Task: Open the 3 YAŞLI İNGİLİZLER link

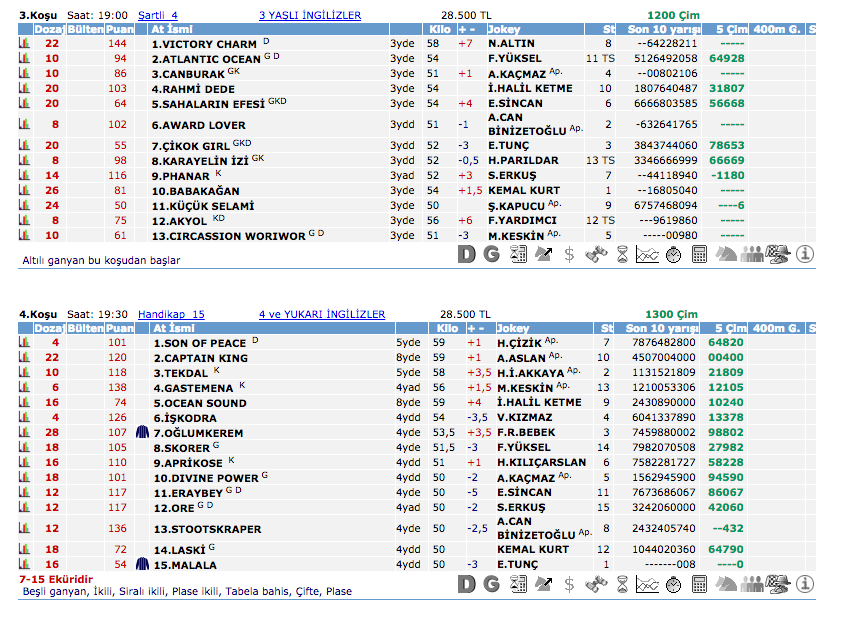Action: click(x=310, y=16)
